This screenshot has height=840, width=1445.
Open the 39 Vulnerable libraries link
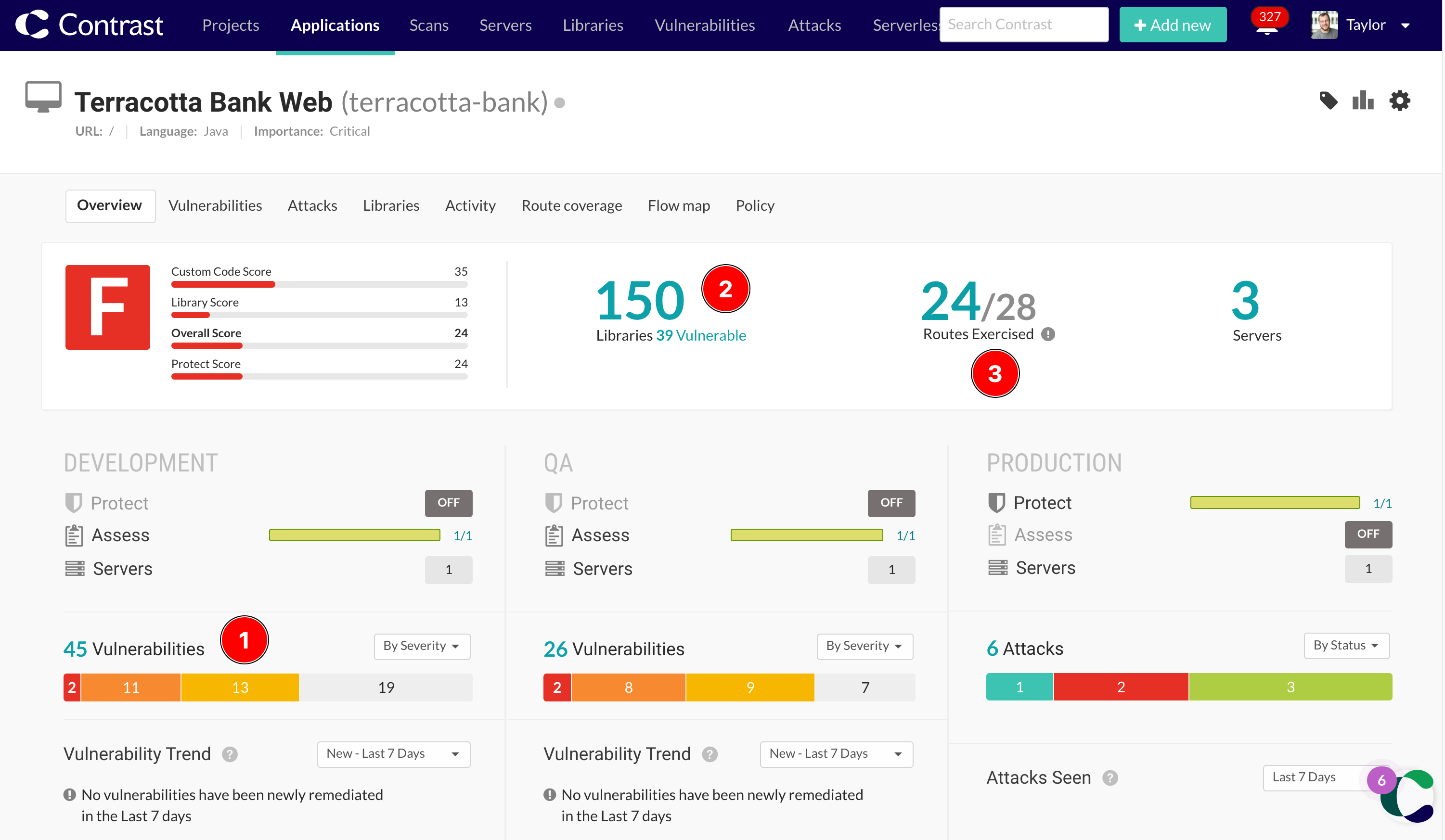(701, 335)
